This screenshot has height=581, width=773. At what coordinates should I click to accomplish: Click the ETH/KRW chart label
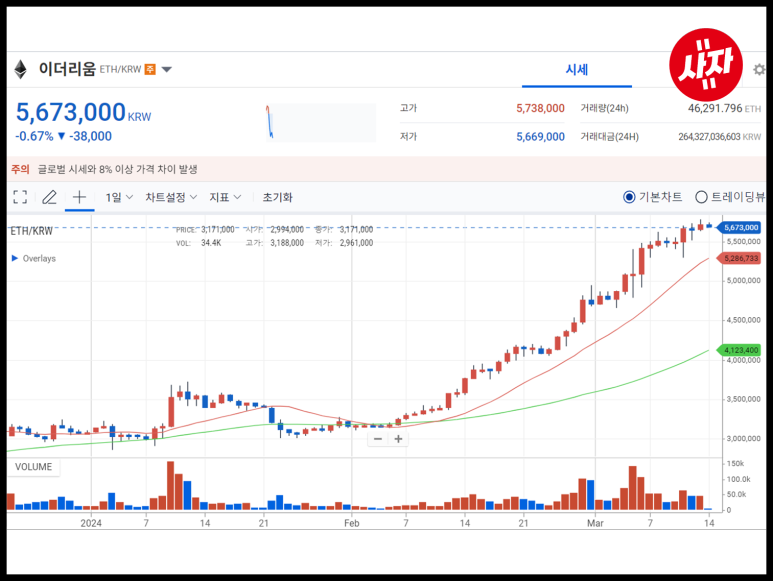point(32,231)
